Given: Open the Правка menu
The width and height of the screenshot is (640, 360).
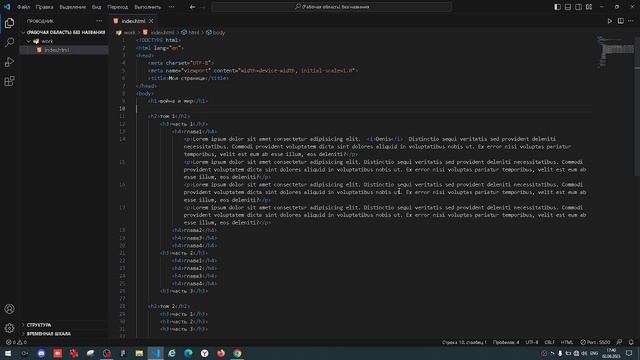Looking at the screenshot, I should click(x=44, y=7).
